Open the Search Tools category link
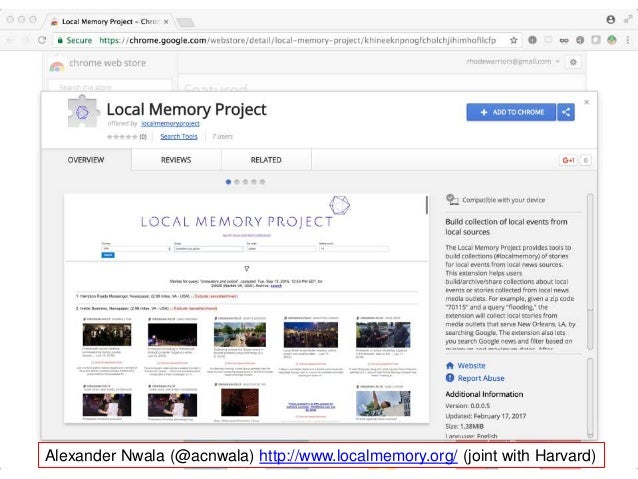This screenshot has height=479, width=638. coord(178,136)
